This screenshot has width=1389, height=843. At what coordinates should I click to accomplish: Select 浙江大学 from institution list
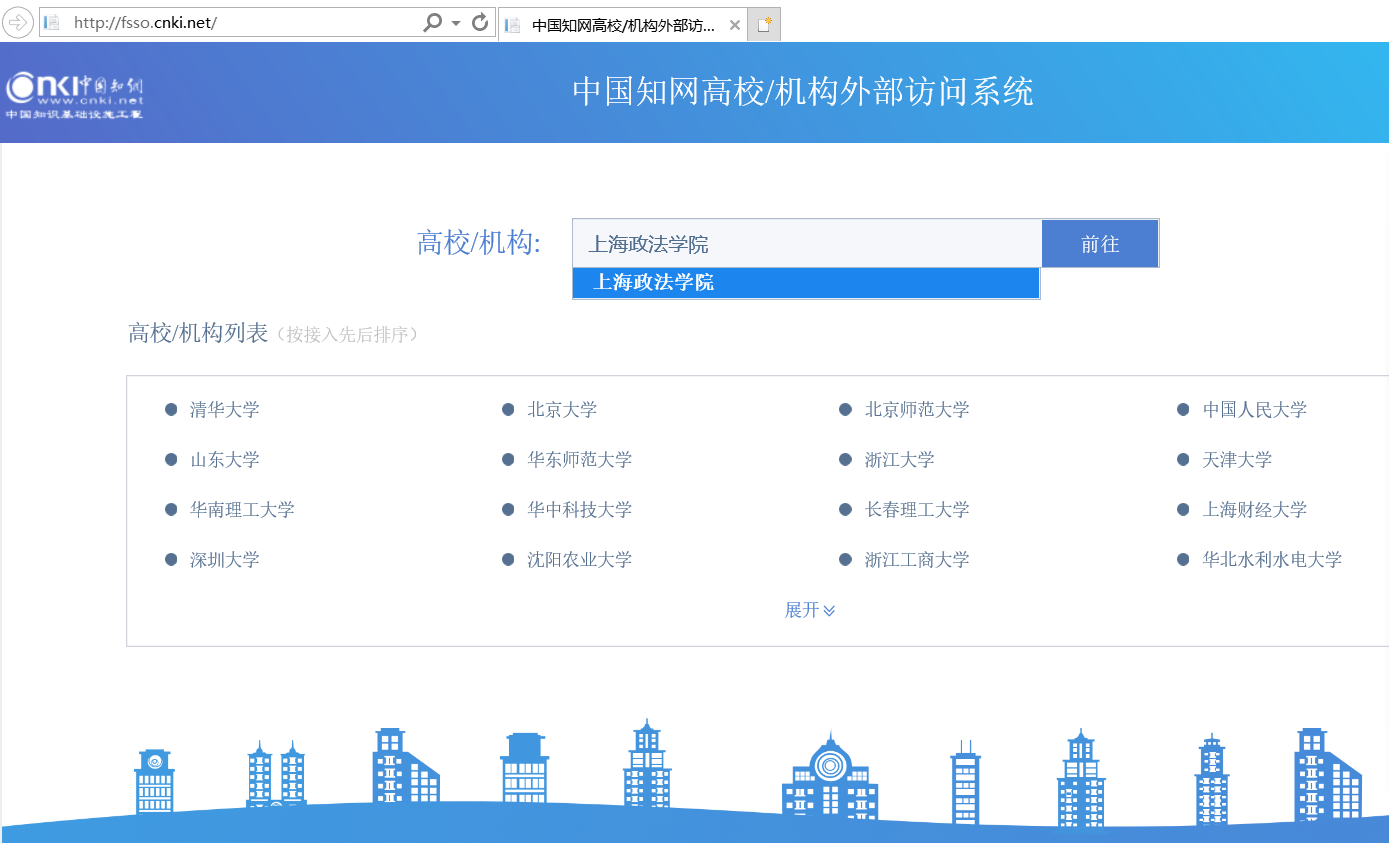point(899,460)
